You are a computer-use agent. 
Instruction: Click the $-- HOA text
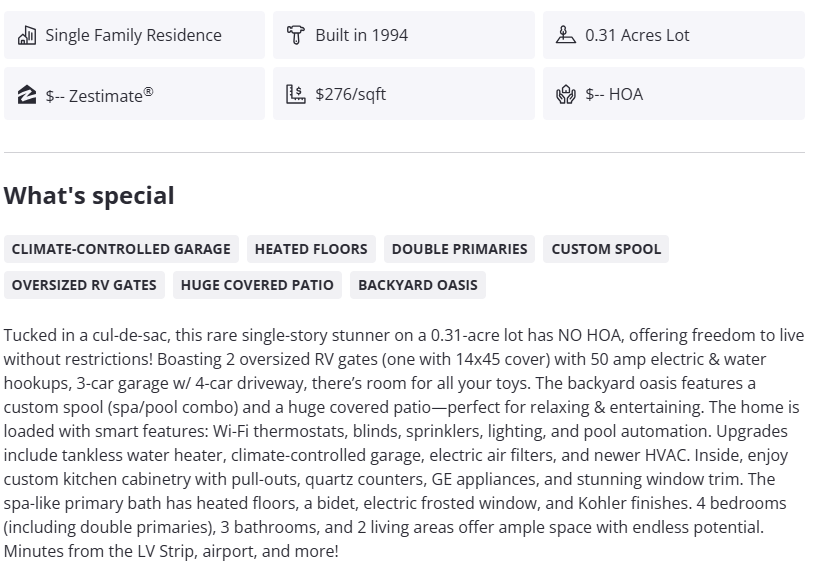614,94
